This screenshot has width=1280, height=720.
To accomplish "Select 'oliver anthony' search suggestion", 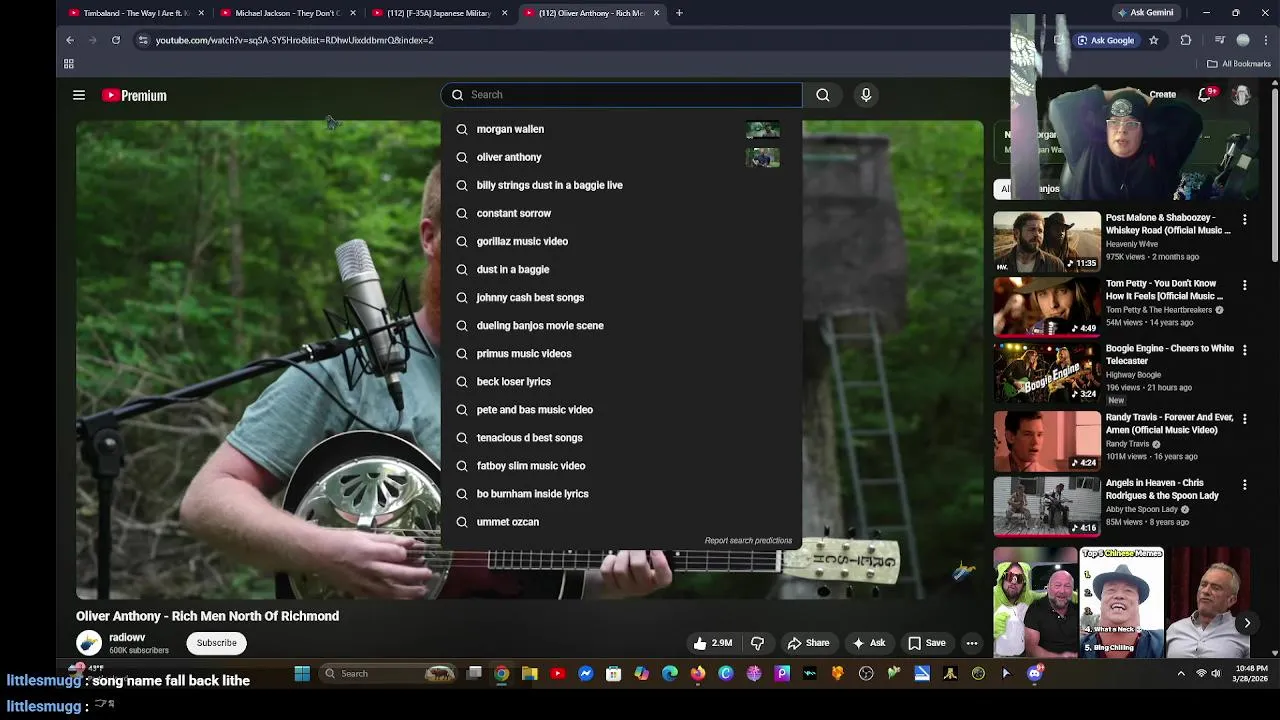I will [x=621, y=157].
